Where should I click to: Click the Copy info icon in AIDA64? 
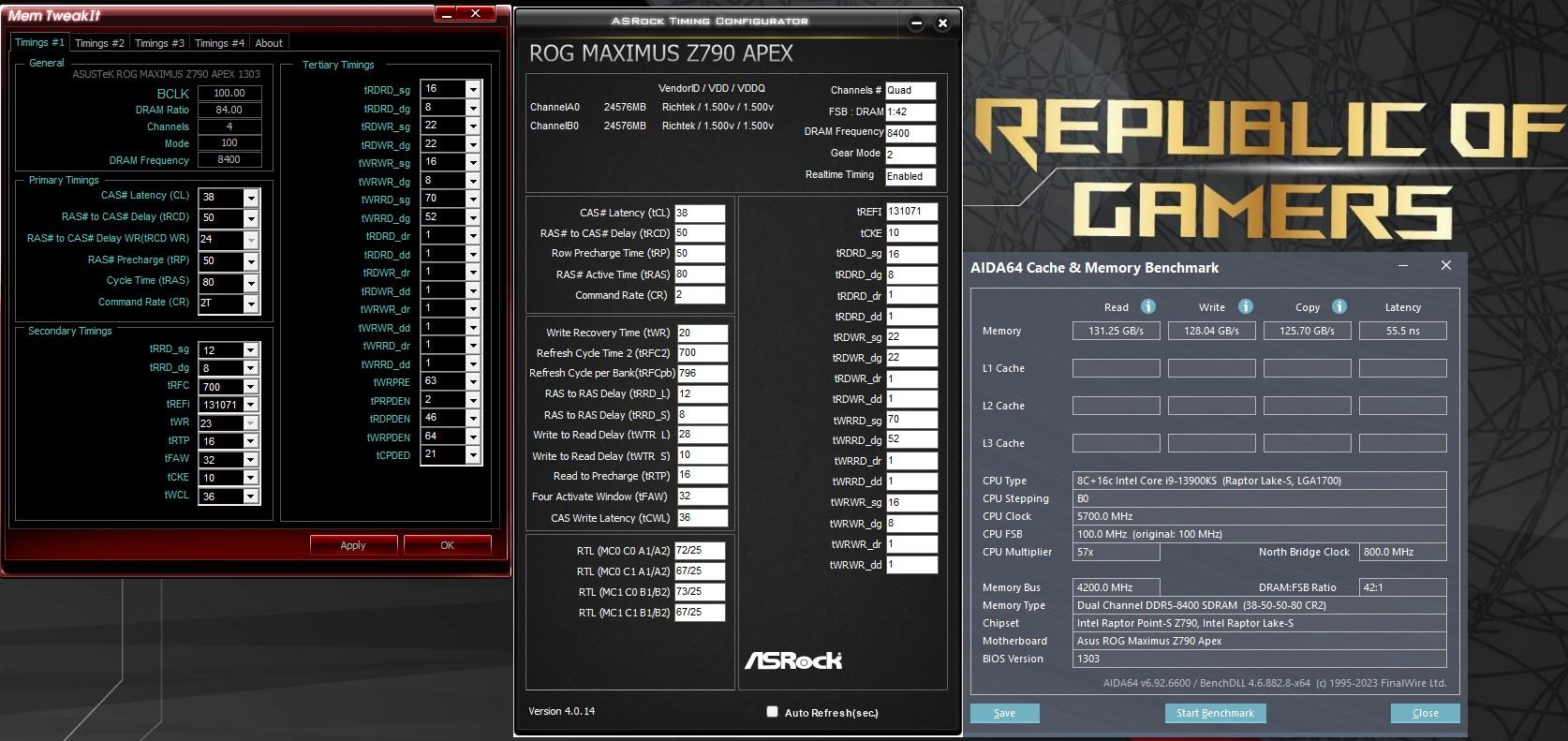1339,306
